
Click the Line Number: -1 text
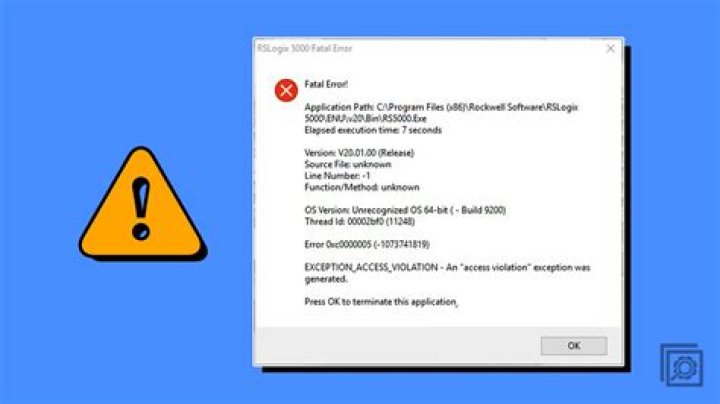[x=337, y=176]
